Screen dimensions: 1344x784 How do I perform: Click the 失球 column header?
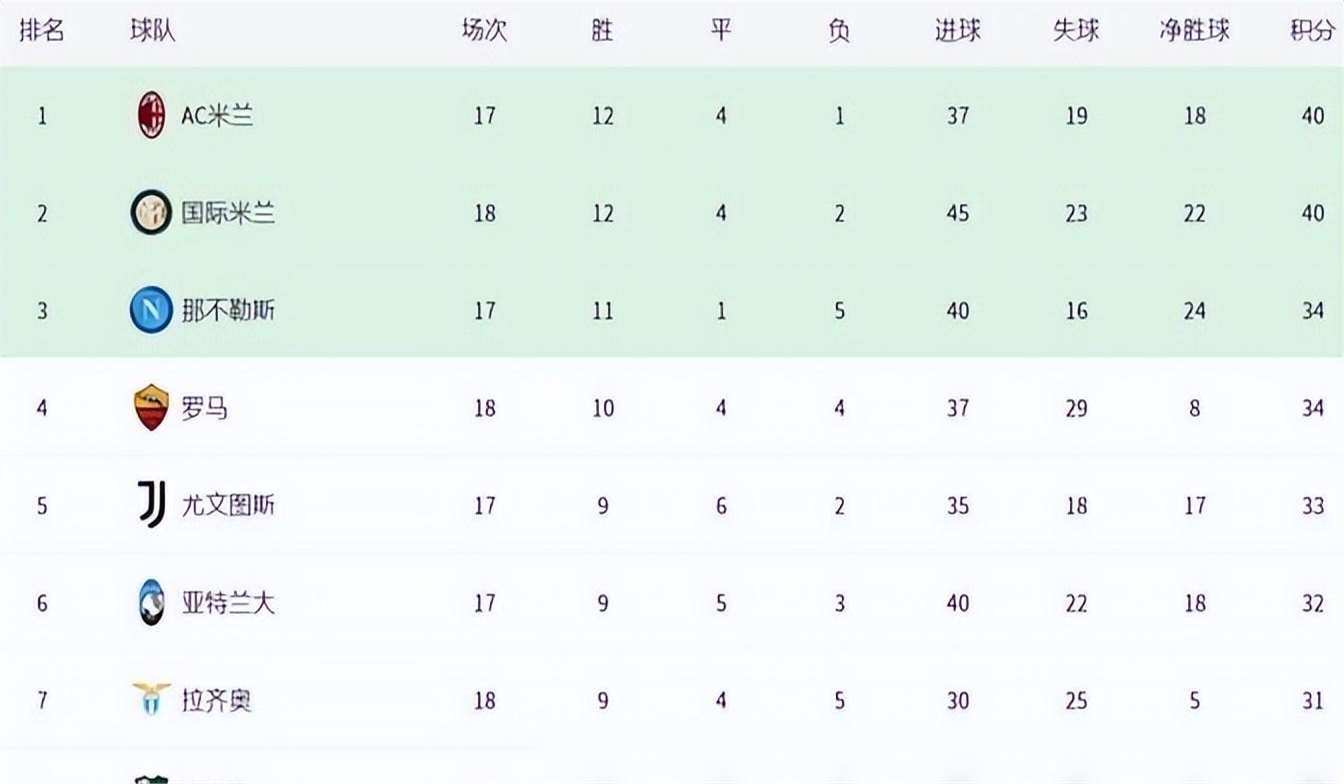1076,31
